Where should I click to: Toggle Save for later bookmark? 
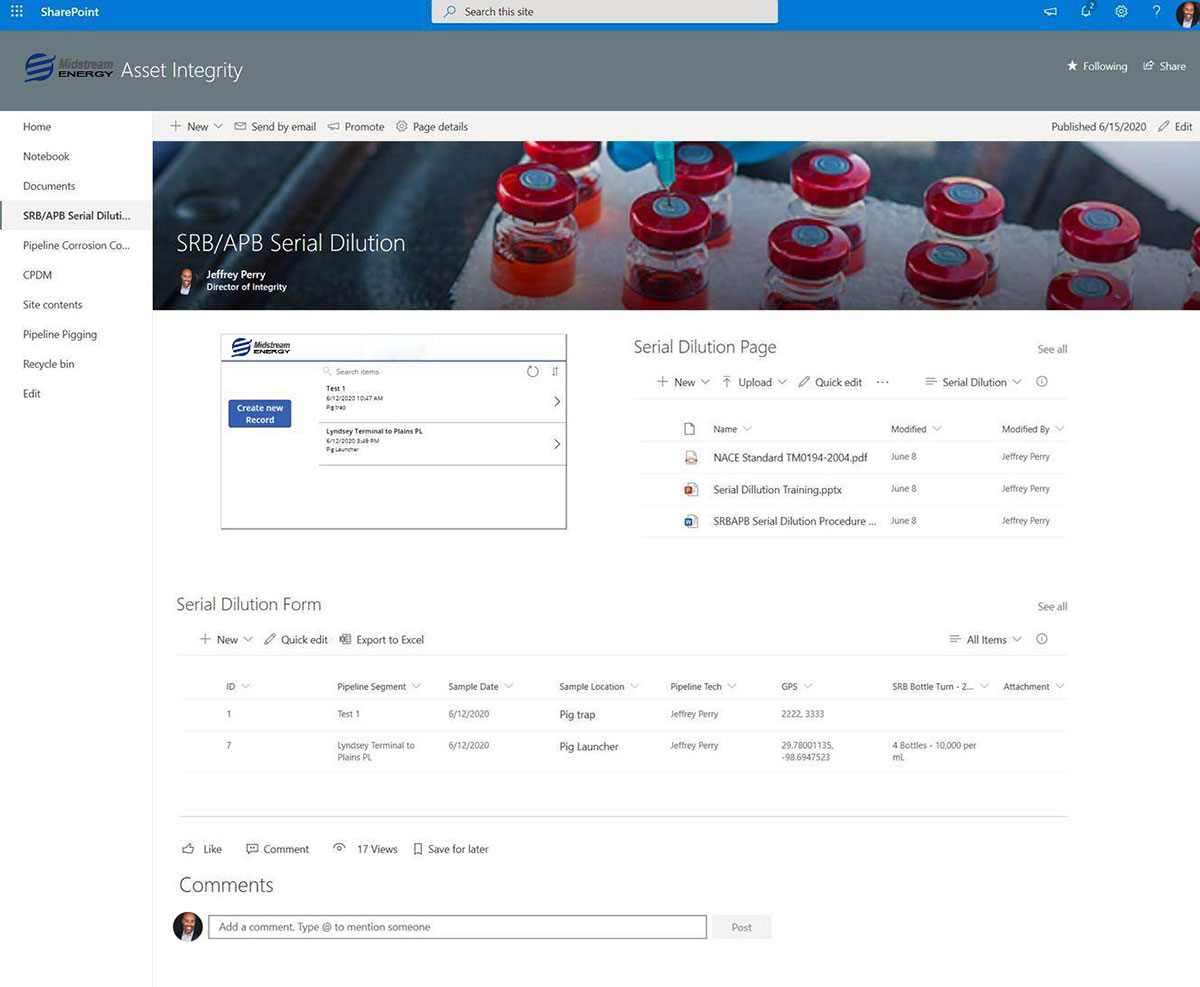pos(451,849)
